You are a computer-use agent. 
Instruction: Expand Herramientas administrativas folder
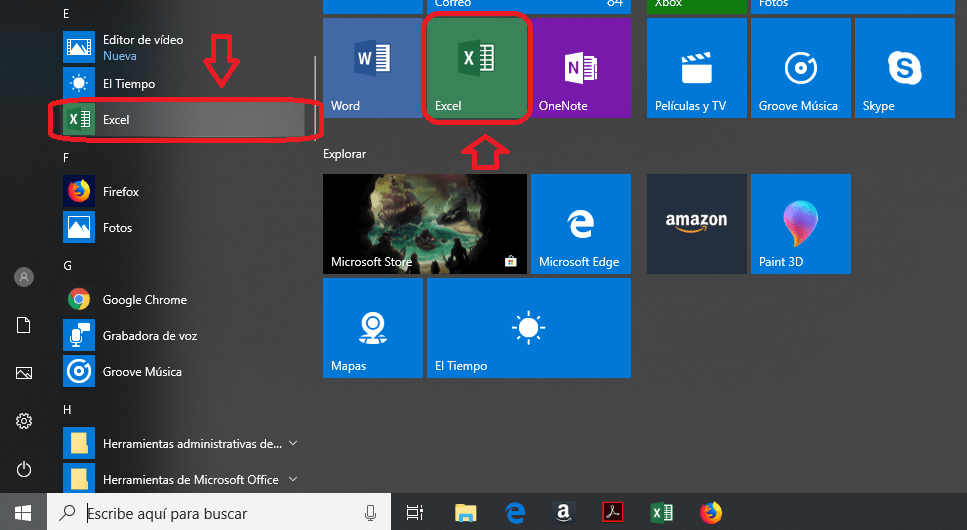coord(184,444)
